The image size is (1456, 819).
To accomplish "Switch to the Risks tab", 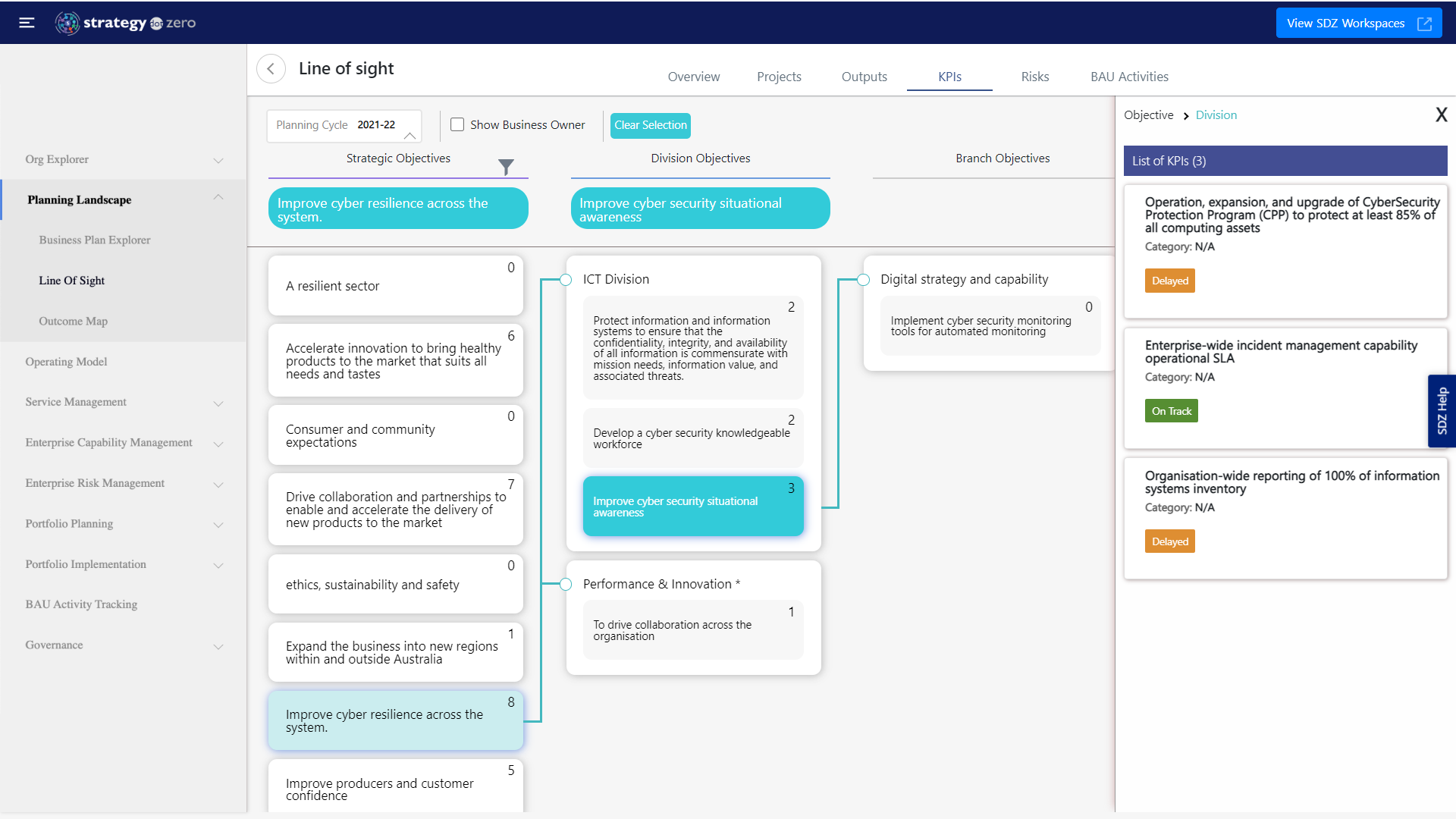I will 1034,77.
